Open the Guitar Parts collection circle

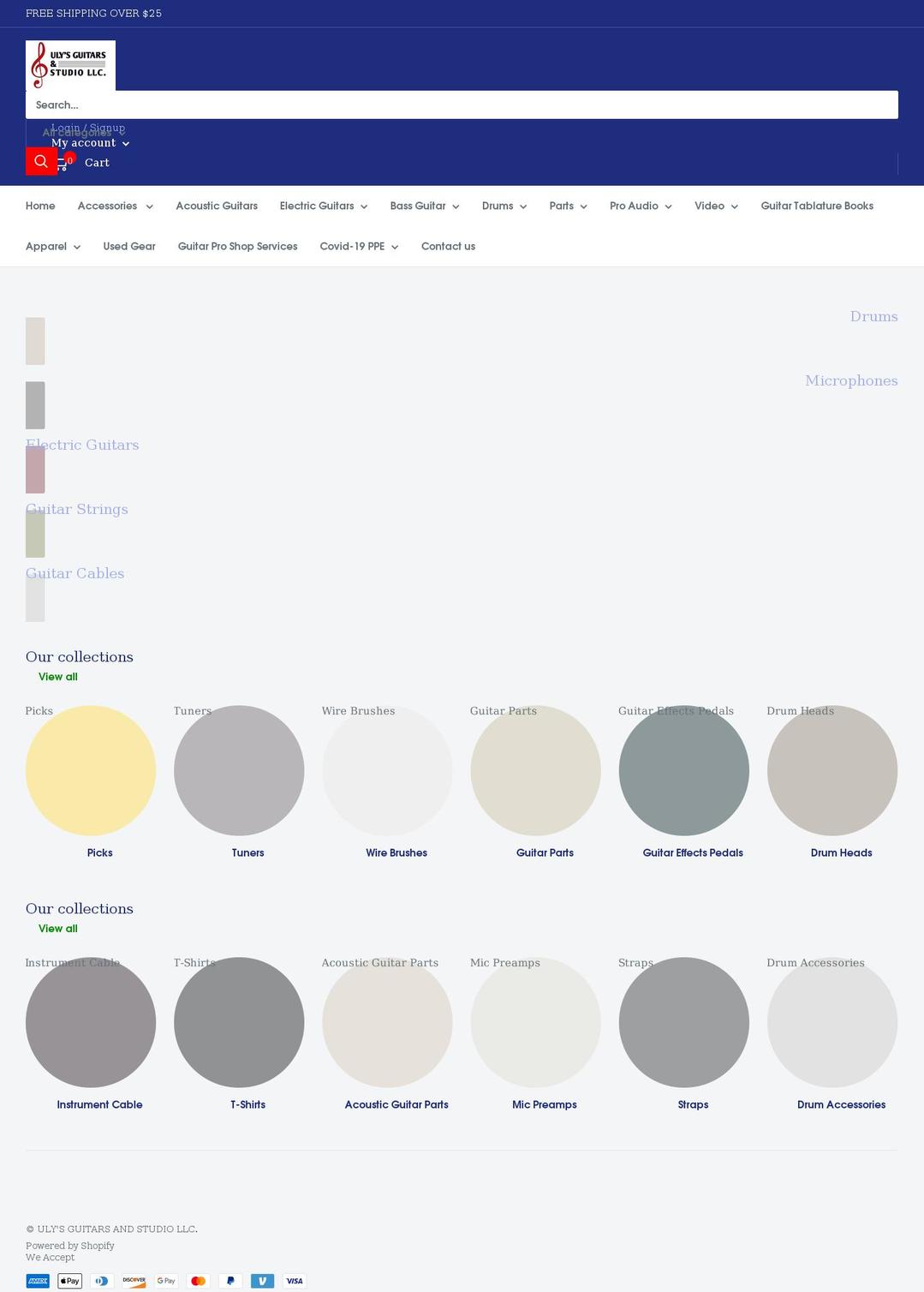click(x=535, y=770)
